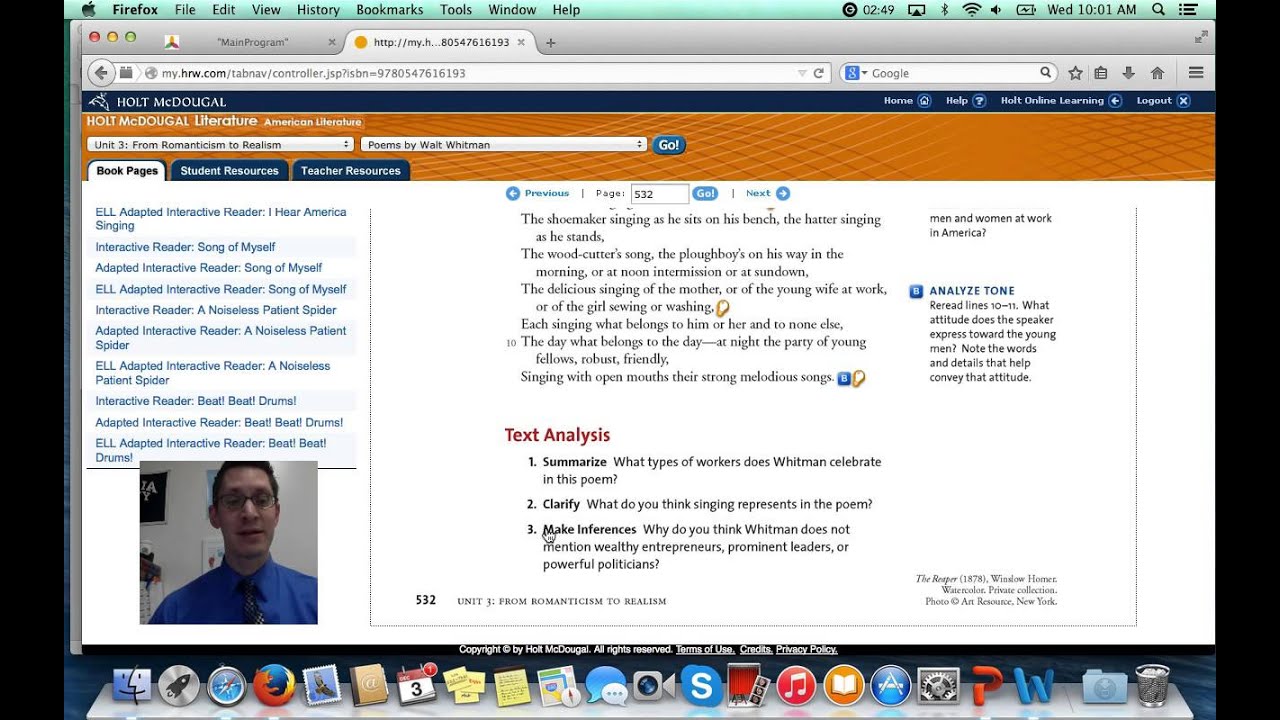Screen dimensions: 1280x720
Task: Expand the Unit 3 unit dropdown
Action: pyautogui.click(x=220, y=145)
